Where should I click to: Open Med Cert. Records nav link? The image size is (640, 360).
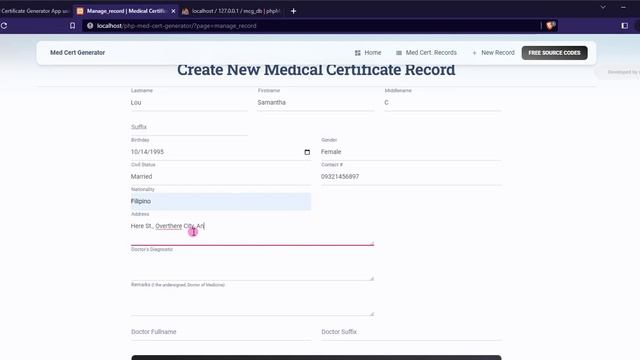[426, 53]
